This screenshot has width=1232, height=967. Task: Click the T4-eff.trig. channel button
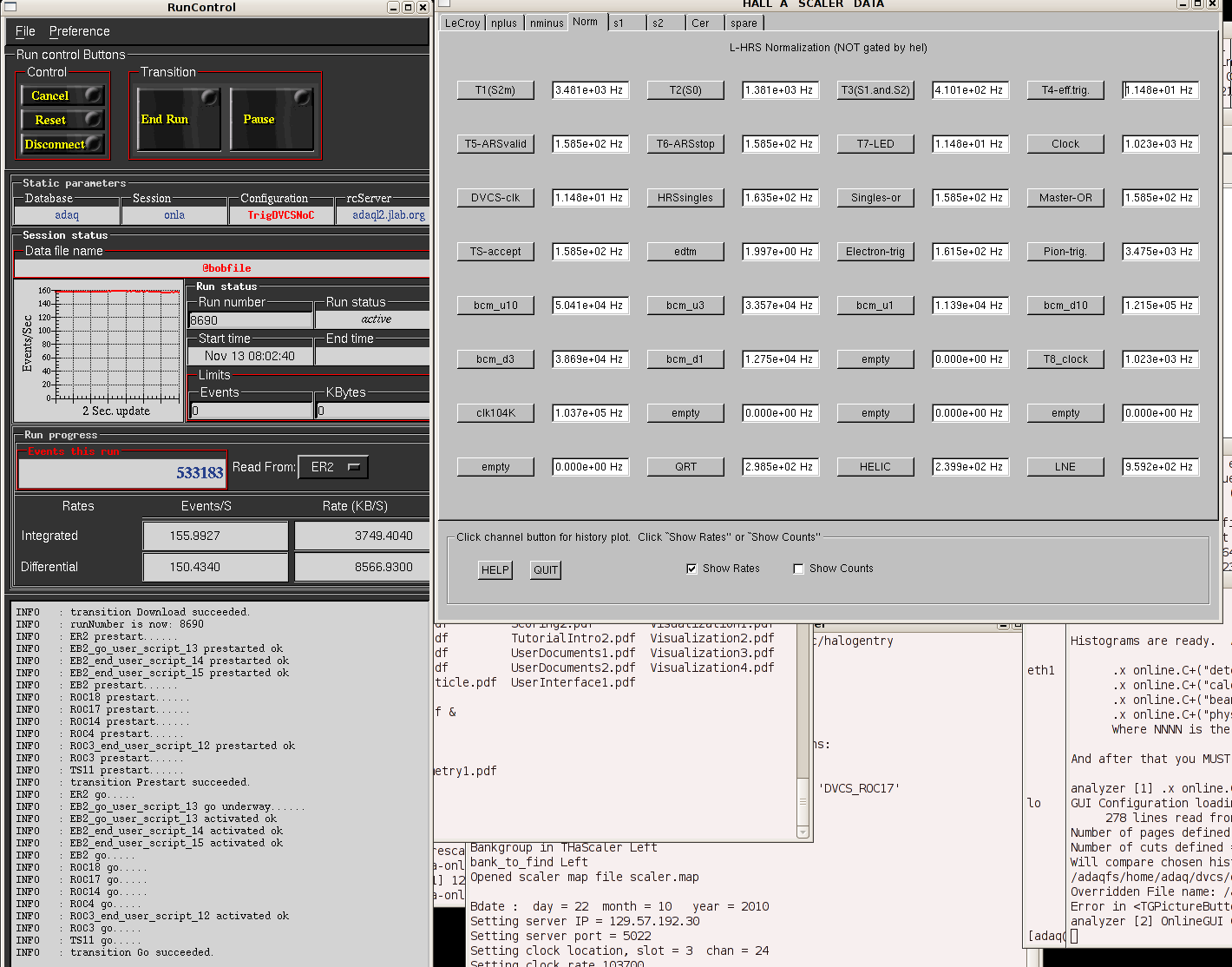pyautogui.click(x=1065, y=90)
